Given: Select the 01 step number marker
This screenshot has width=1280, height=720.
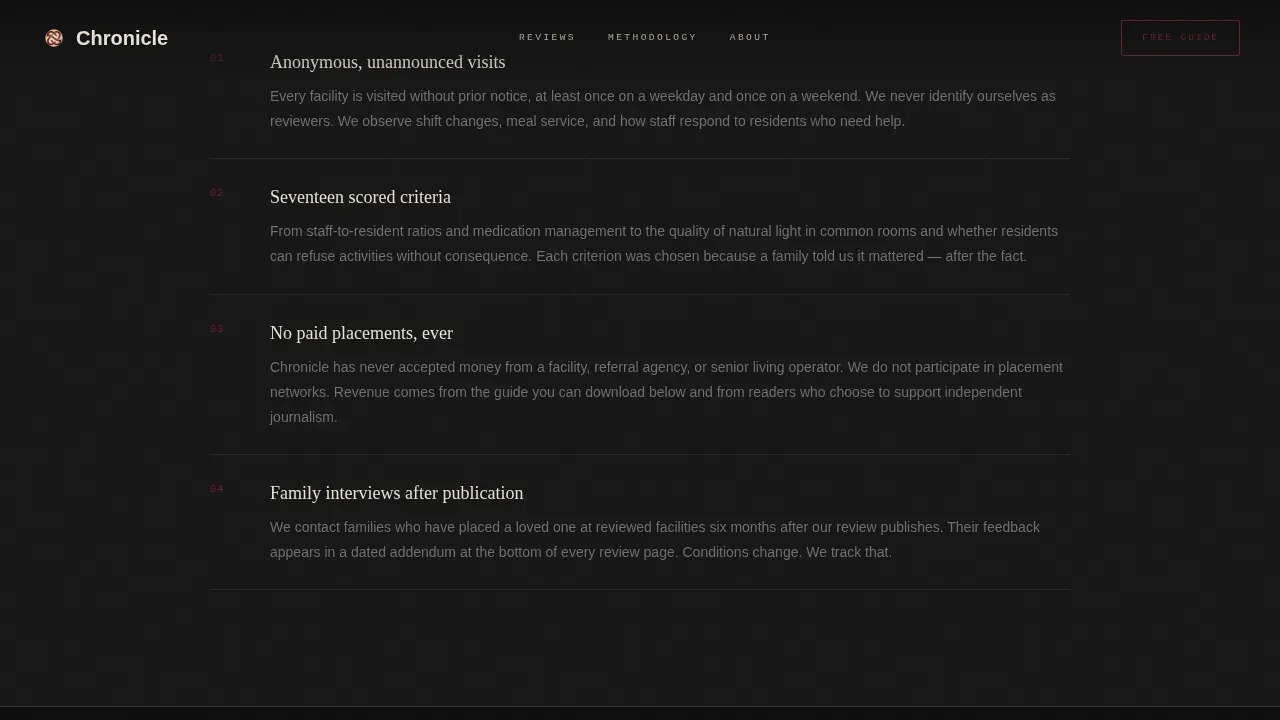Looking at the screenshot, I should click(217, 58).
